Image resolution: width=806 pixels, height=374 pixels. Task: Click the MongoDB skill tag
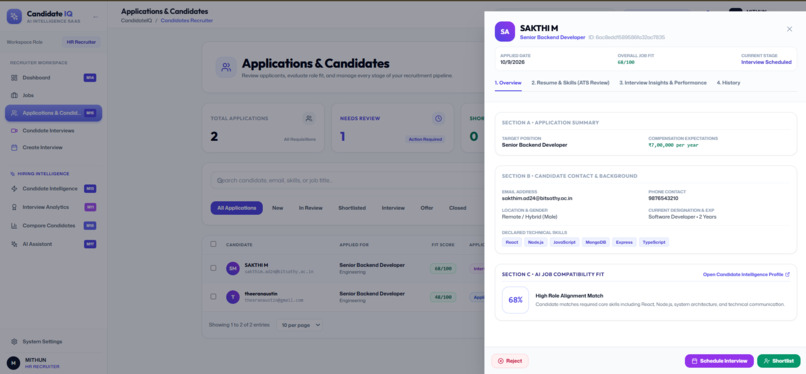coord(596,242)
